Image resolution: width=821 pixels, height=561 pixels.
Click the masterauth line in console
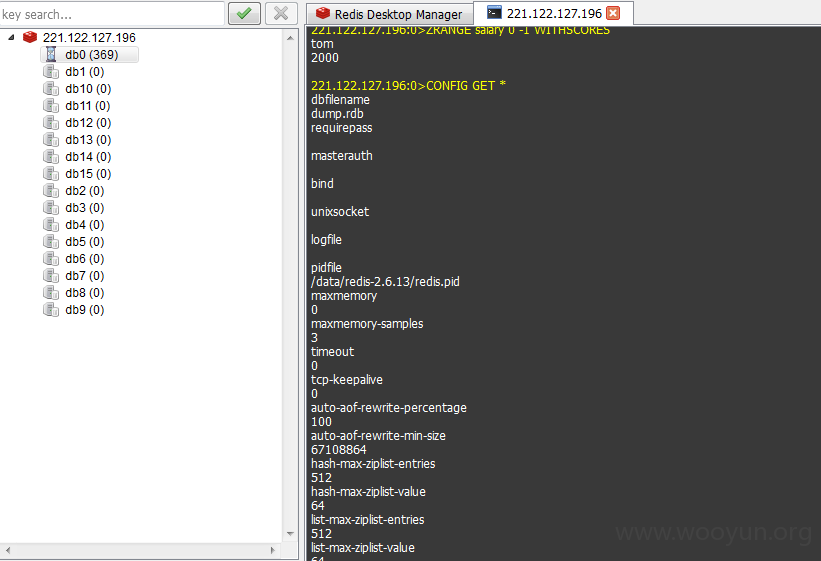pyautogui.click(x=341, y=156)
